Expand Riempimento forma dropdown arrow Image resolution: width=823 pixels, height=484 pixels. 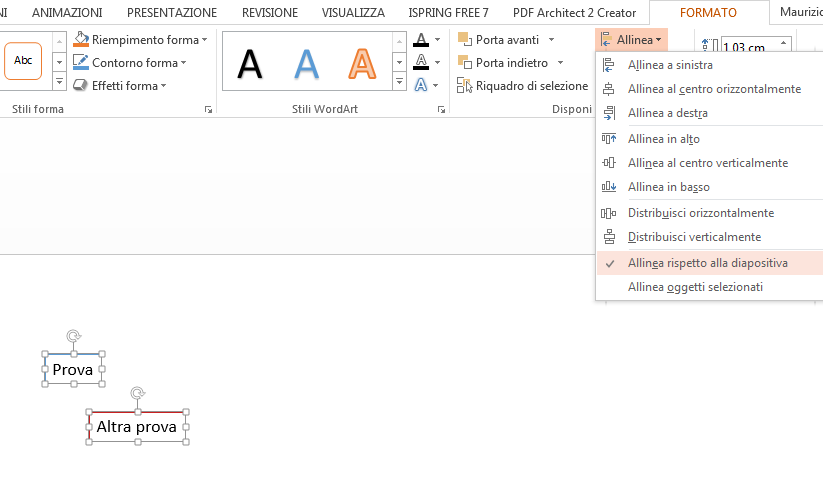205,40
